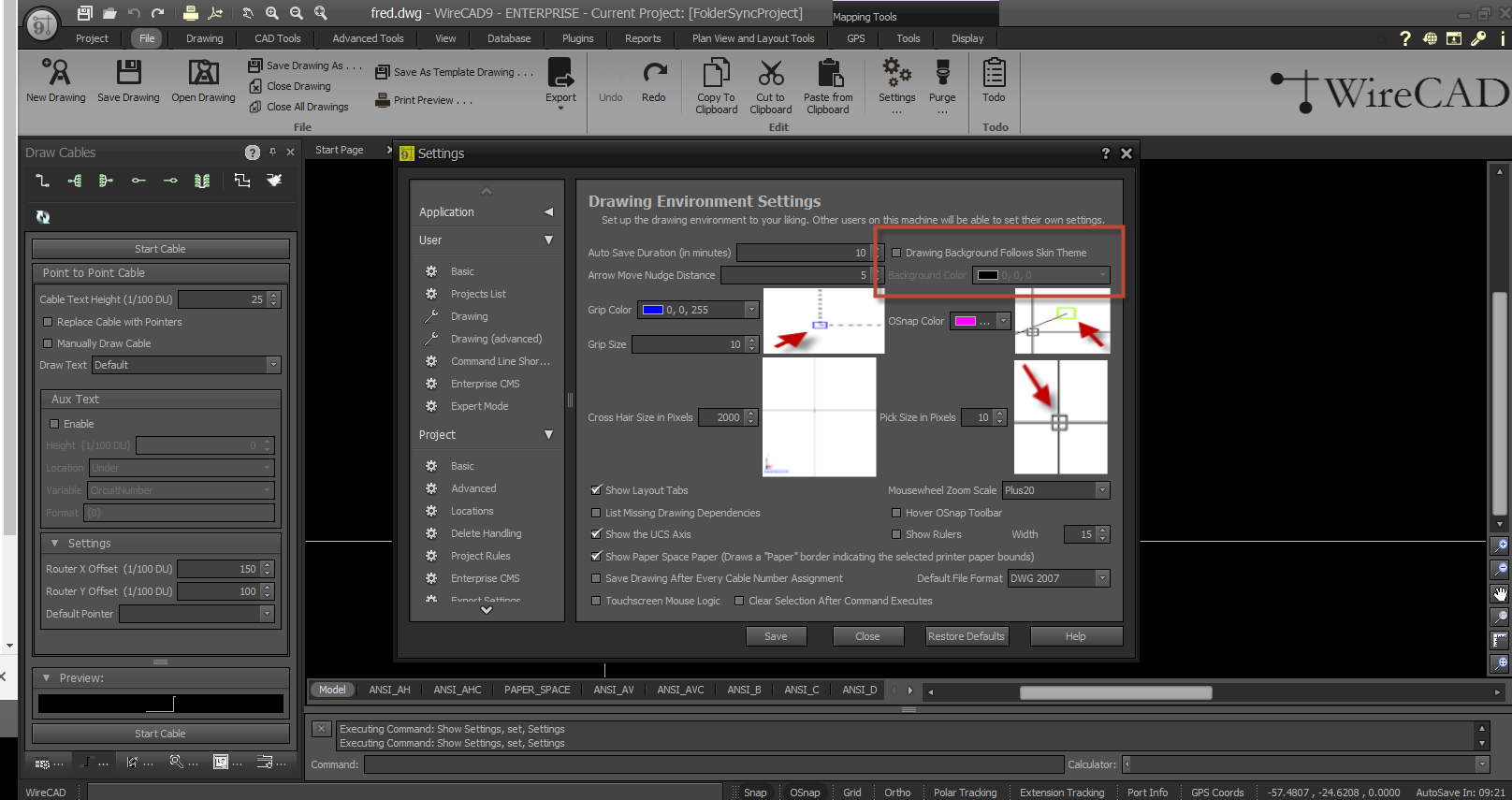Viewport: 1512px width, 800px height.
Task: Switch to ANSI_AH layout tab
Action: point(389,690)
